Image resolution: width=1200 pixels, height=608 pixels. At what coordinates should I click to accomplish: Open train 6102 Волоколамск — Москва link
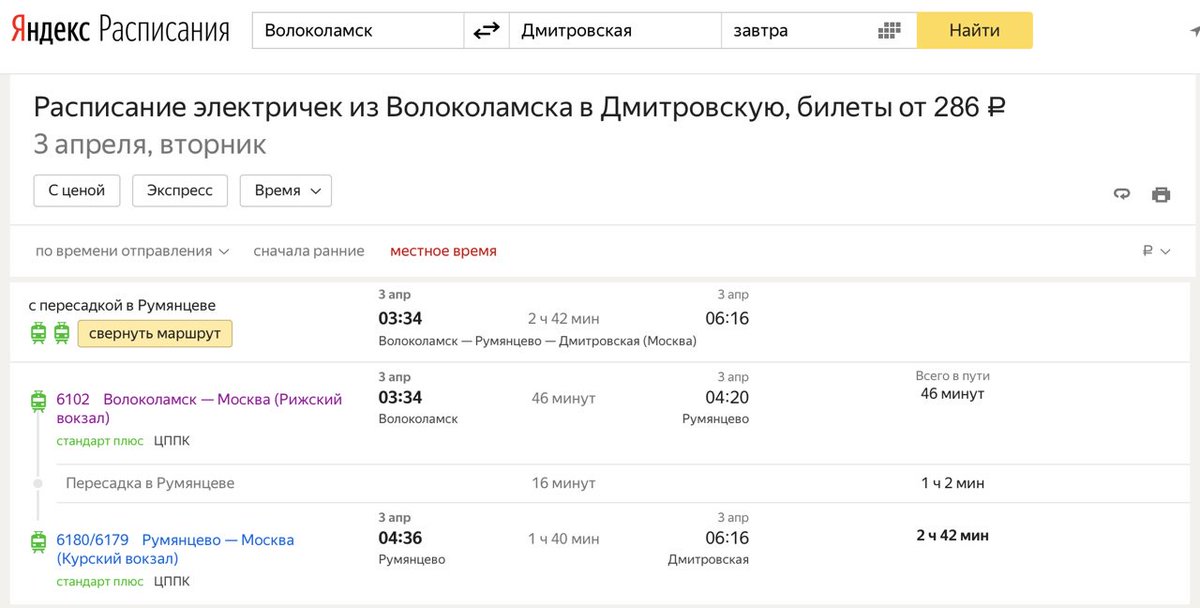[x=199, y=408]
